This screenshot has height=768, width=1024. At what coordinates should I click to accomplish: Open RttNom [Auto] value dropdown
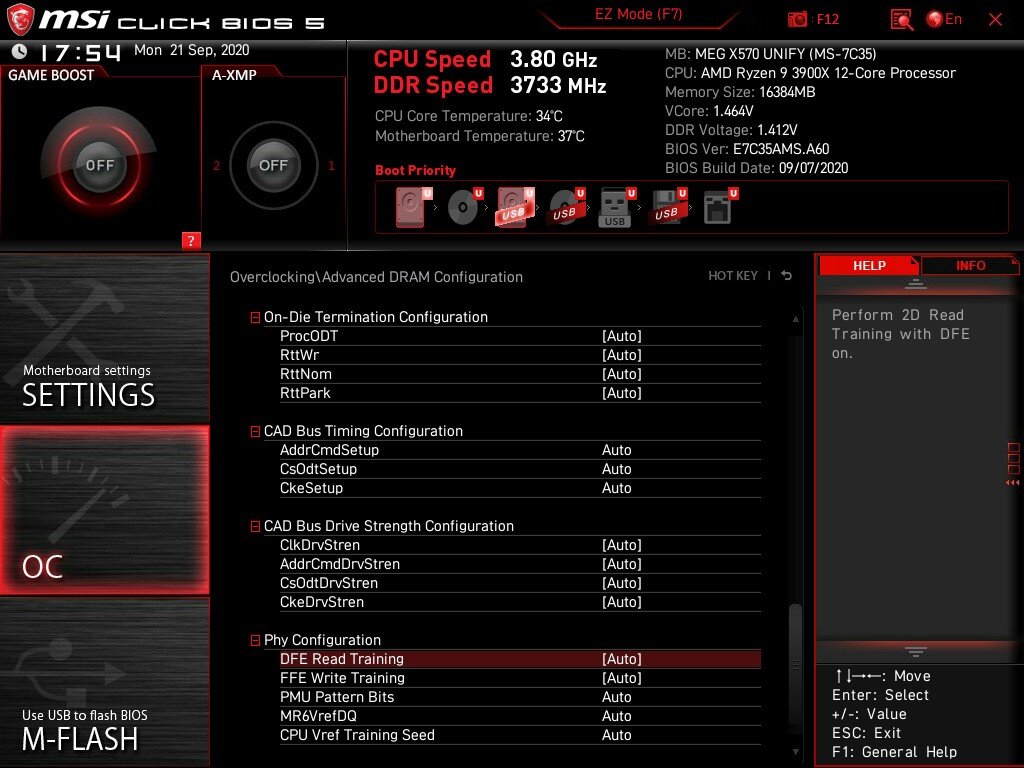point(622,374)
